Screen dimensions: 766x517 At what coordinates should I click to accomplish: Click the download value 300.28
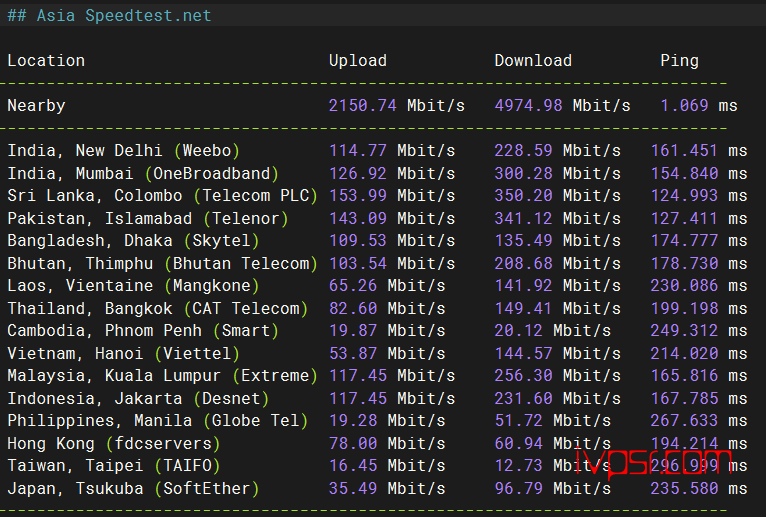click(523, 173)
